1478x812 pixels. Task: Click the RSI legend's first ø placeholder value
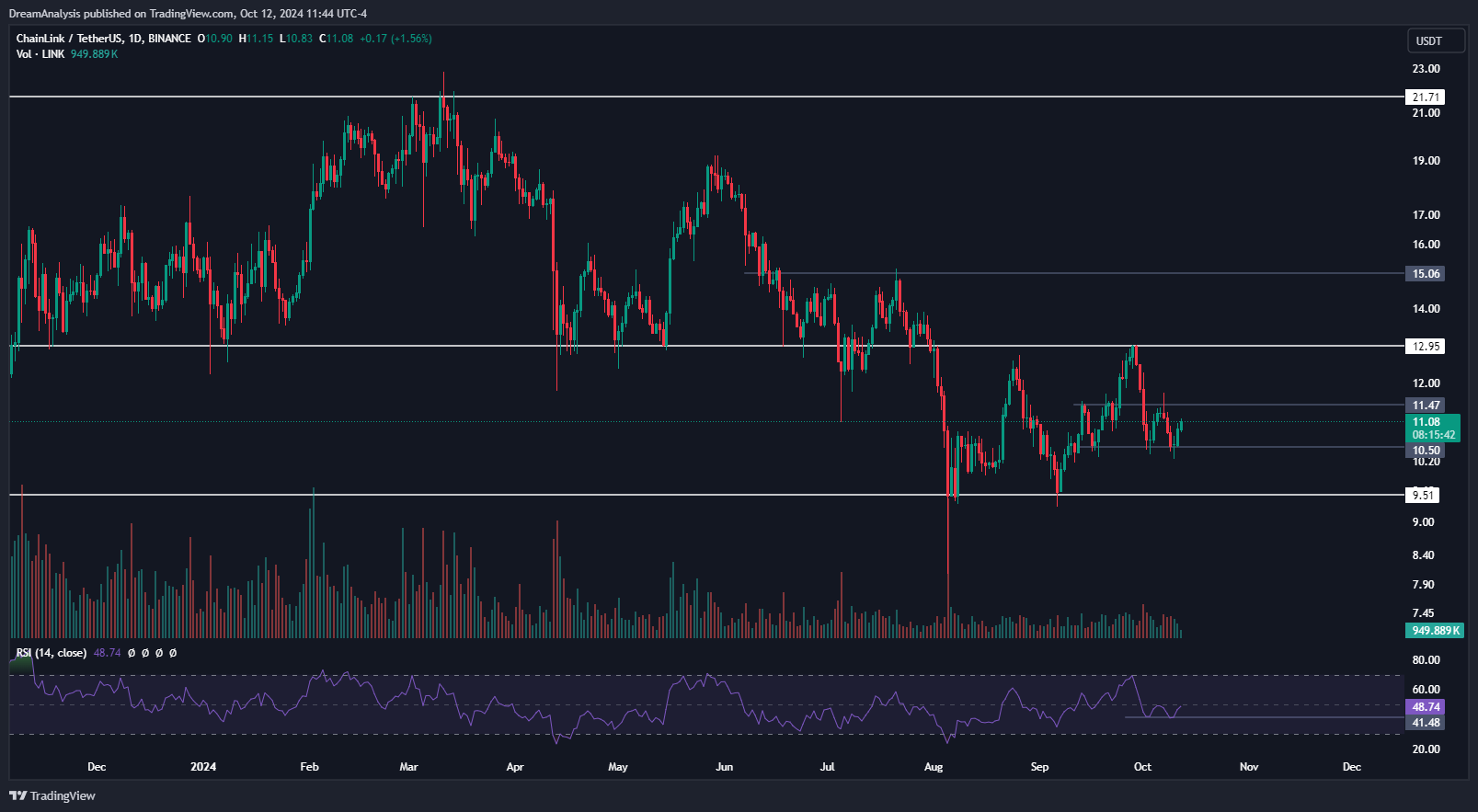point(132,653)
